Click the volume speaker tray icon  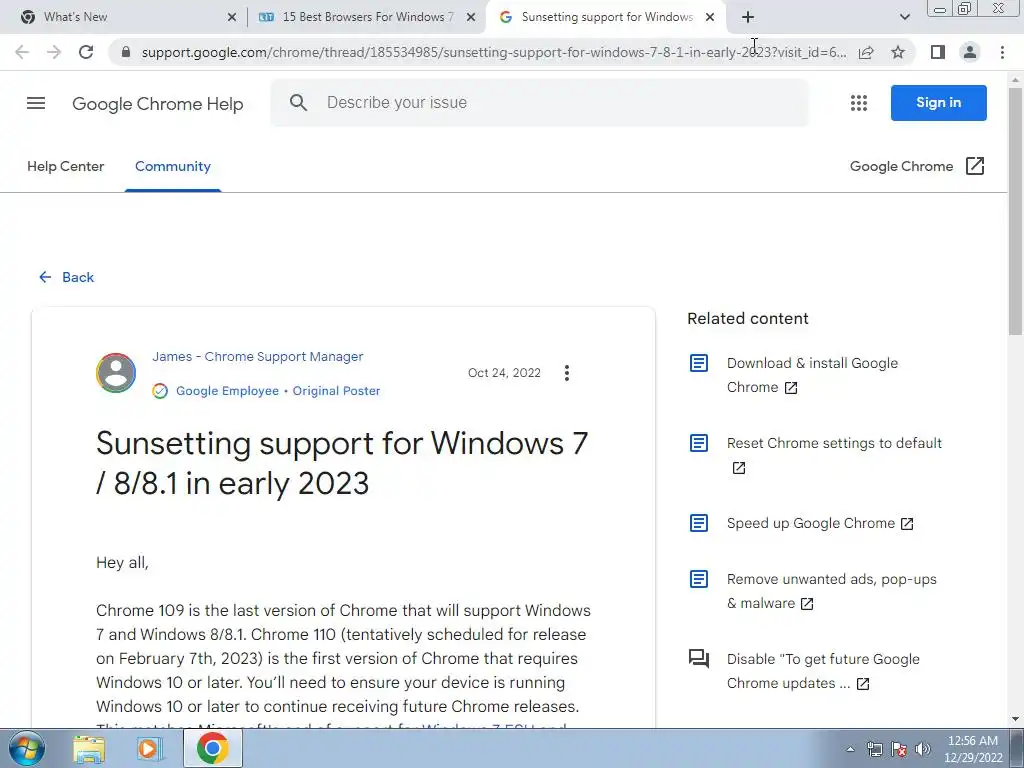(923, 749)
